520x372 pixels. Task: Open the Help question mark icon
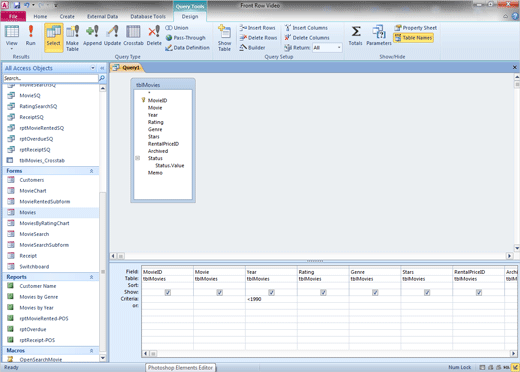click(x=515, y=16)
